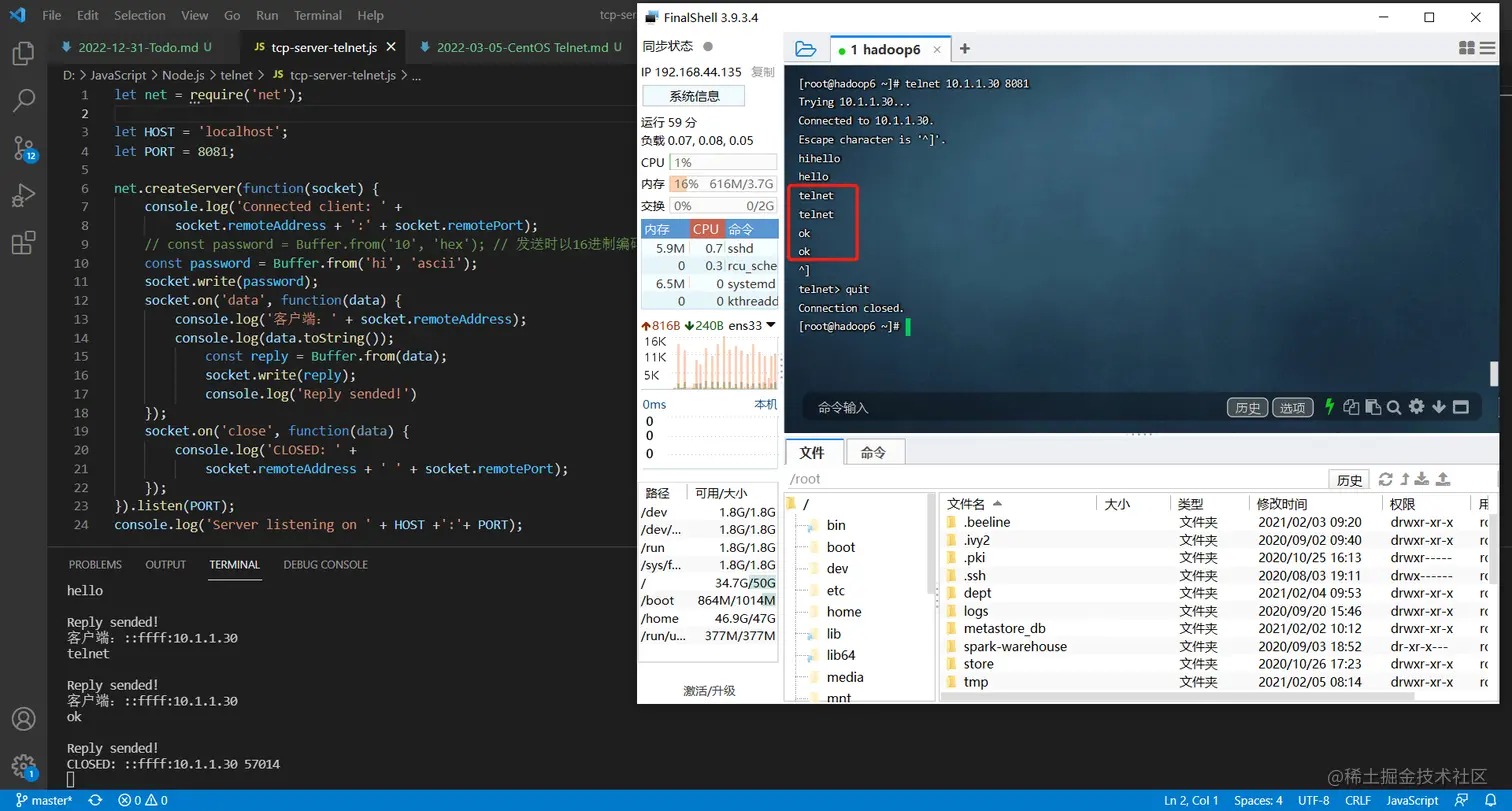The height and width of the screenshot is (811, 1512).
Task: Open the Help menu in VS Code
Action: coord(371,16)
